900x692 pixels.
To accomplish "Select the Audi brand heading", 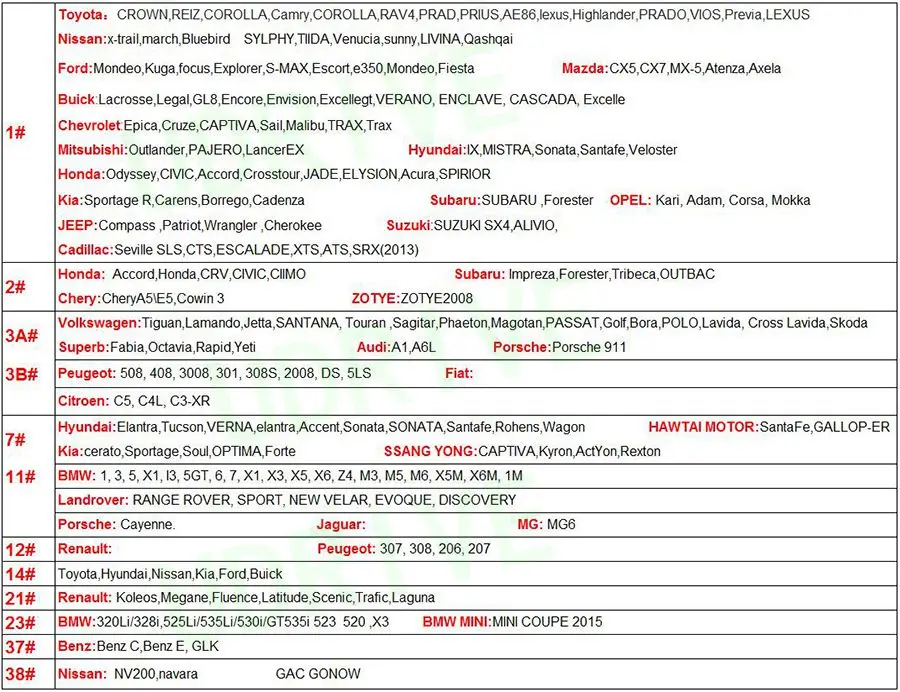I will tap(374, 347).
